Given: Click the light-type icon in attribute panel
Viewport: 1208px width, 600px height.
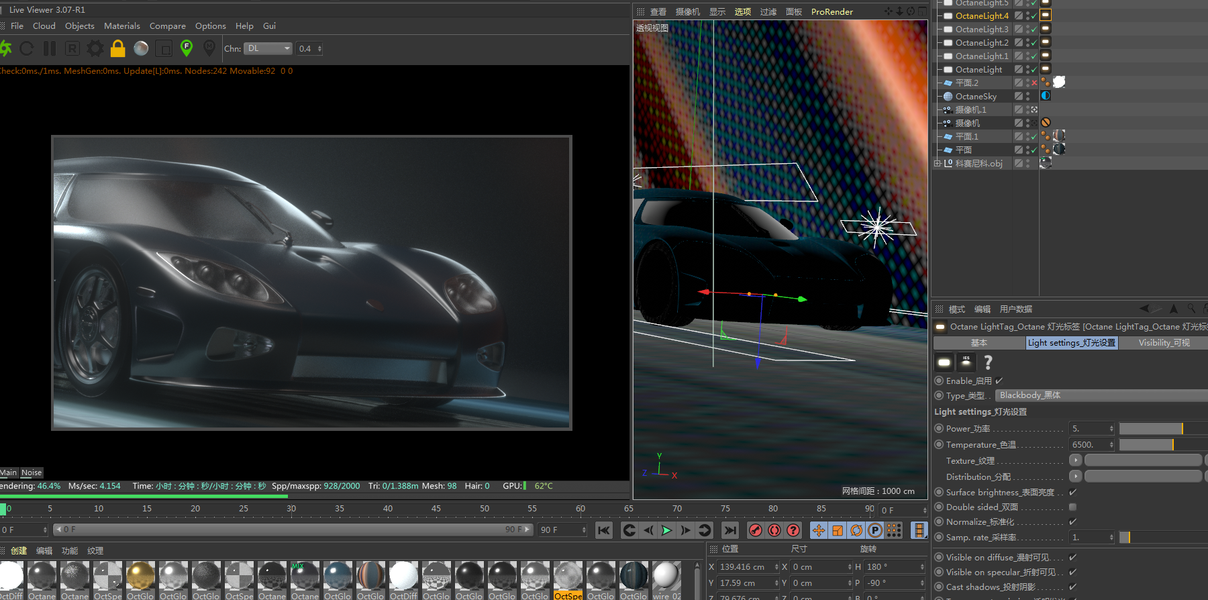Looking at the screenshot, I should [x=944, y=362].
